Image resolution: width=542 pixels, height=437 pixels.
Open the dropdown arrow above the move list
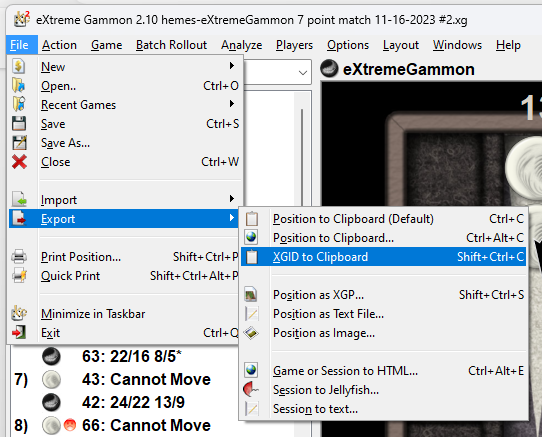point(303,73)
